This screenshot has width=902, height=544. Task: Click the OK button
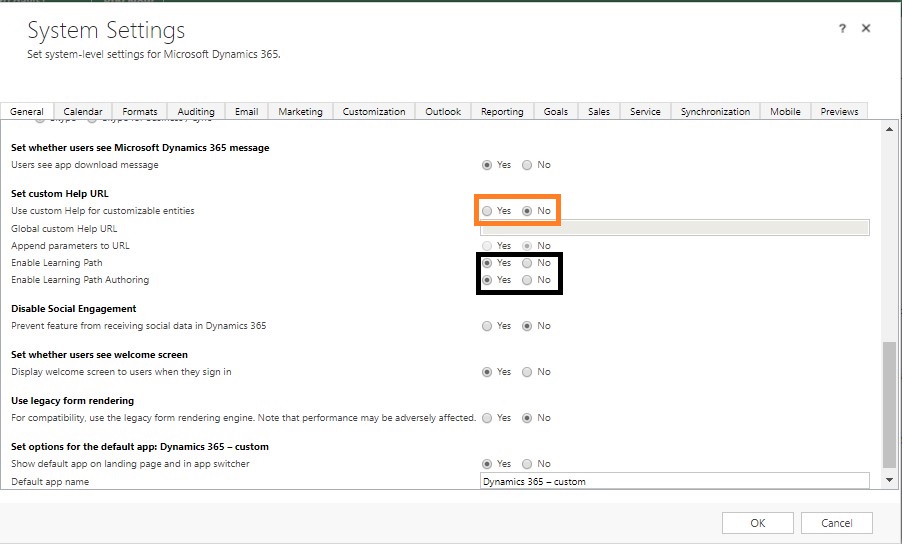point(758,523)
